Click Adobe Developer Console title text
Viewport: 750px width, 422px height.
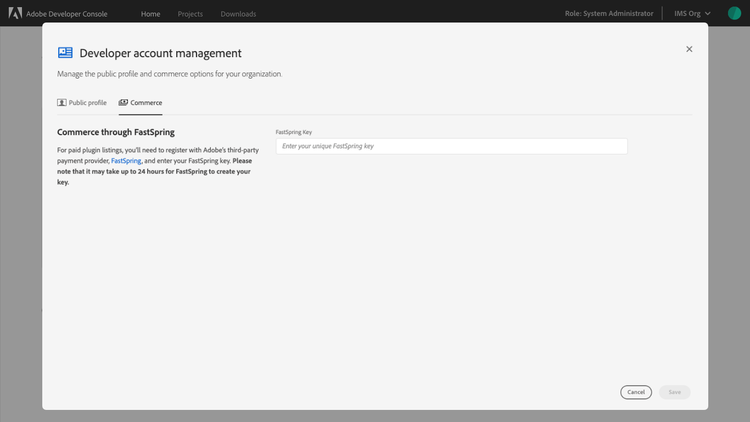point(66,14)
